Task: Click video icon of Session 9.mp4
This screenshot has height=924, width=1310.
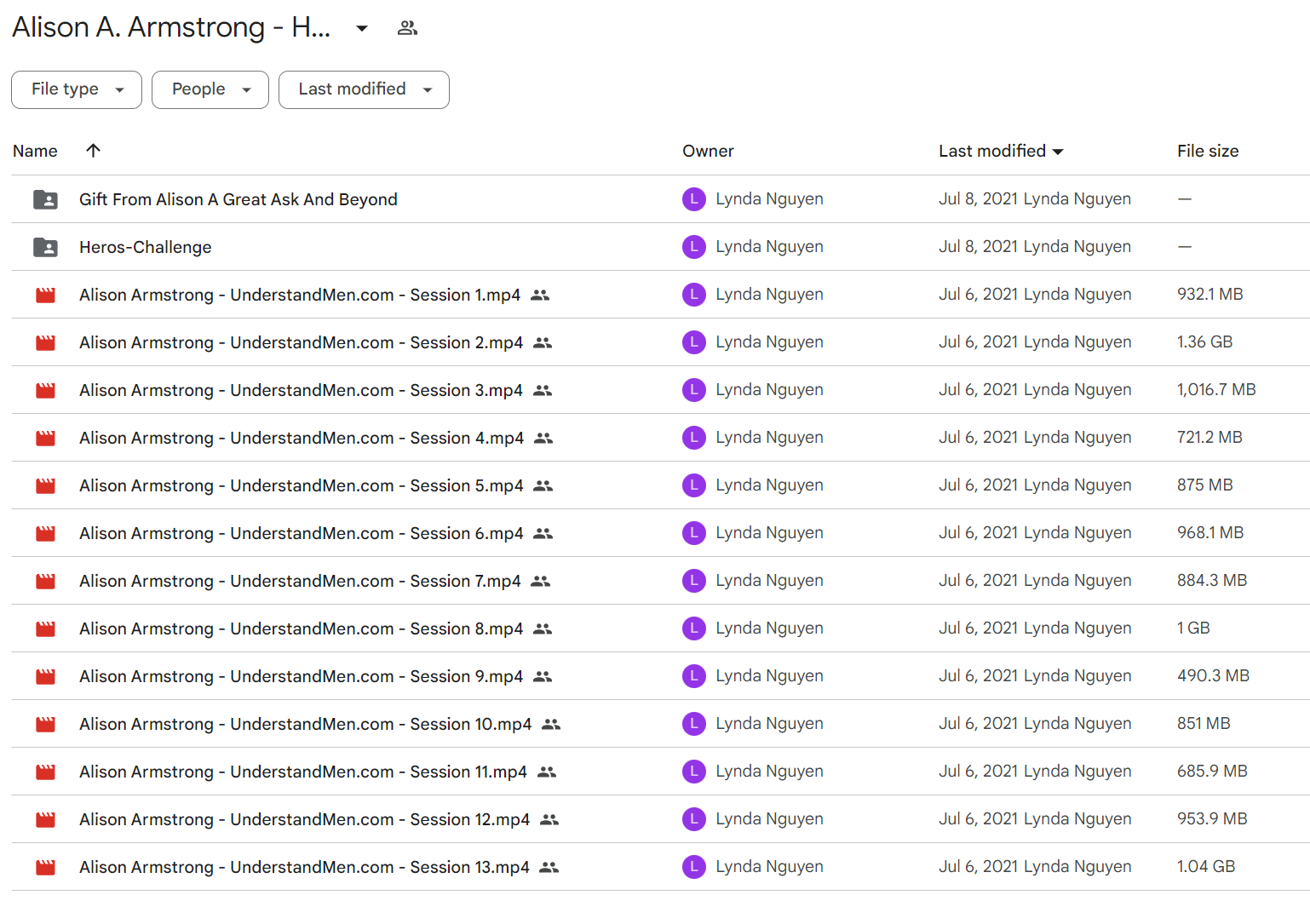Action: coord(45,676)
